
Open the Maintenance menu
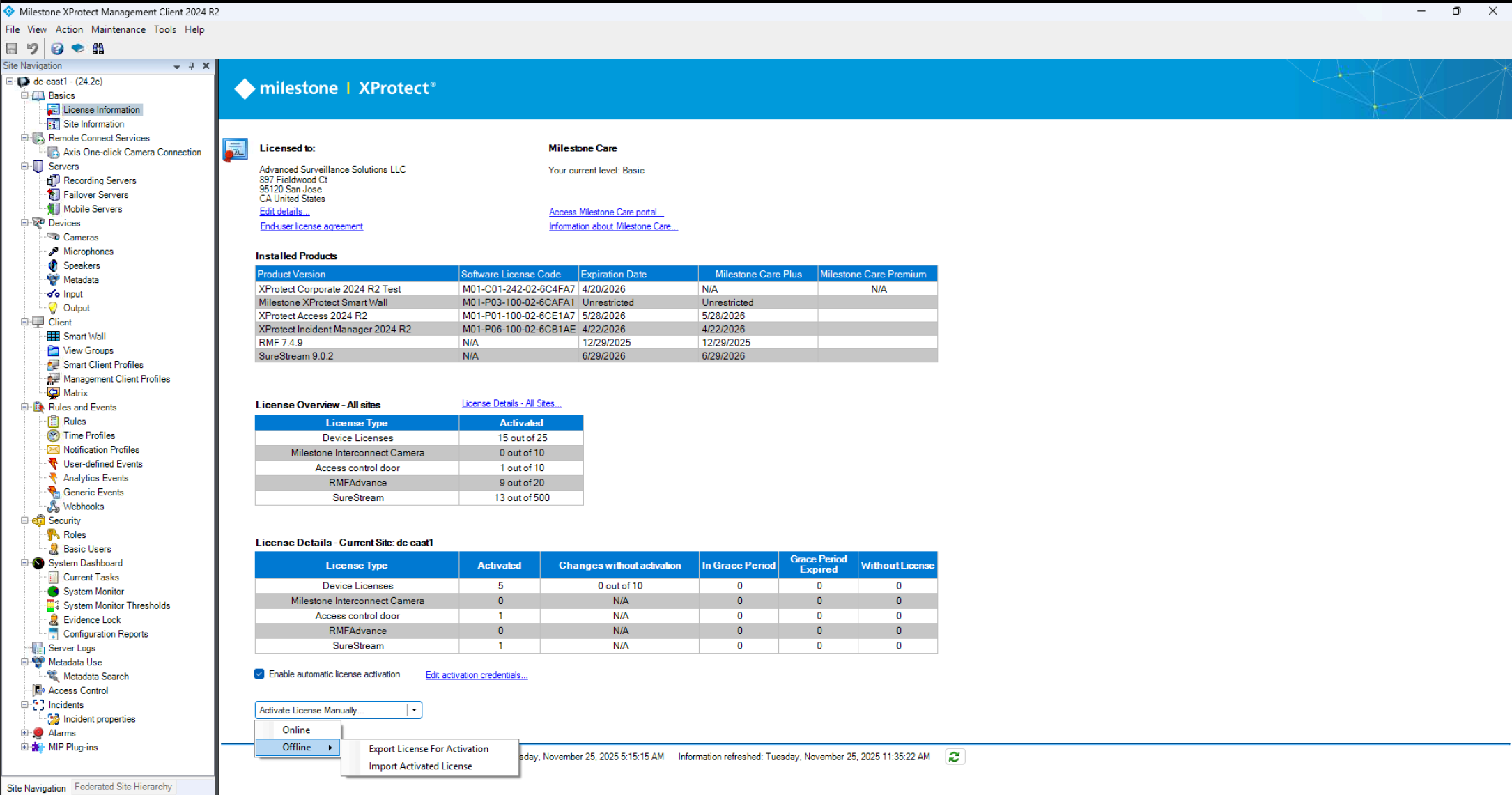click(118, 29)
